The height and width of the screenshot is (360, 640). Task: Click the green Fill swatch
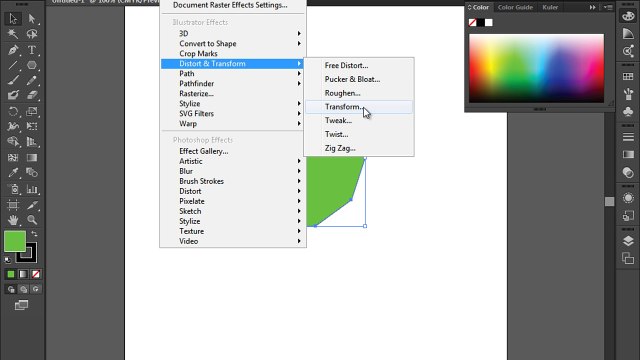pos(15,241)
